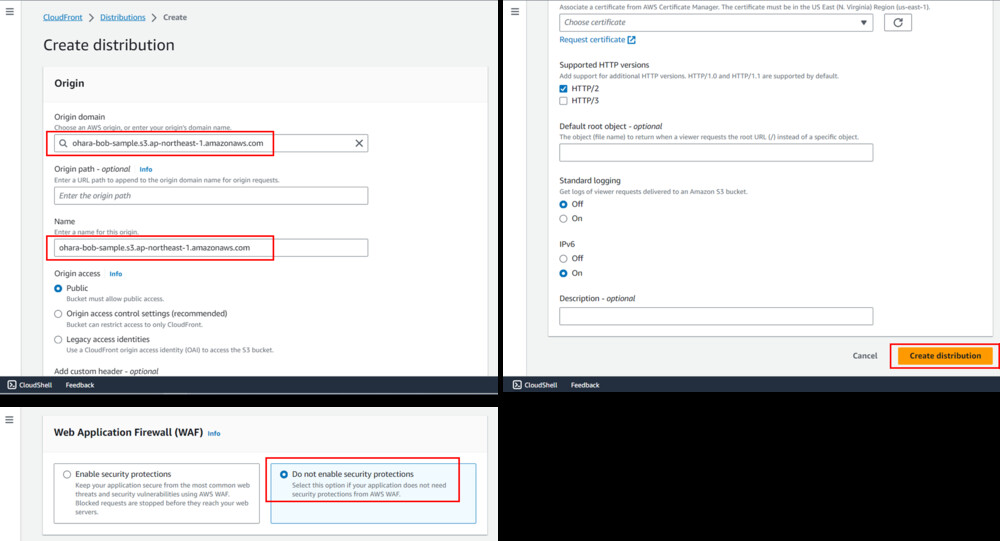Screen dimensions: 1000x541
Task: Click external link icon beside Request certificate
Action: 631,40
